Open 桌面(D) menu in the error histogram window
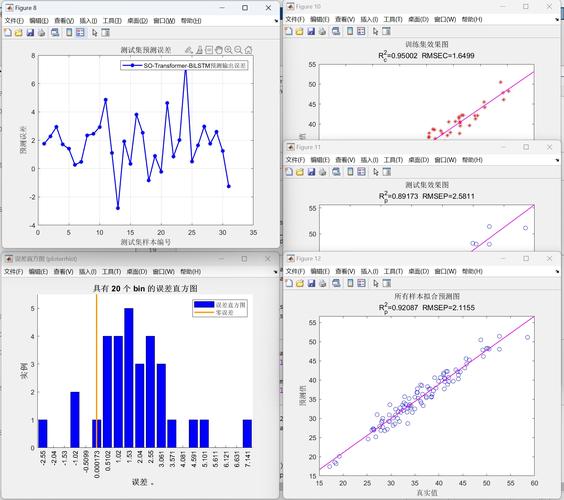 point(137,272)
